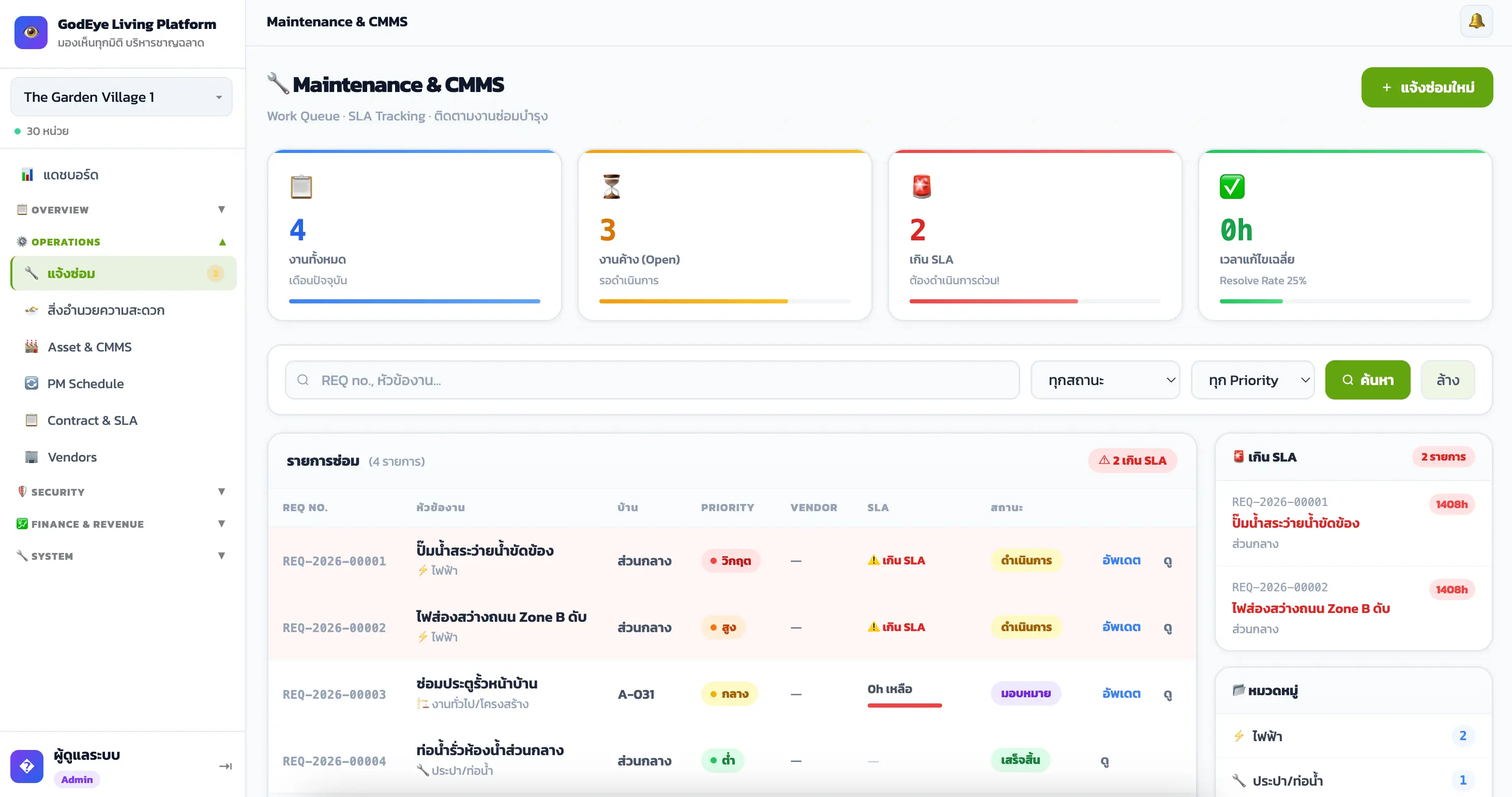Click the wrench icon next to แจ้งซ่อม
Screen dimensions: 1512x797
point(31,273)
